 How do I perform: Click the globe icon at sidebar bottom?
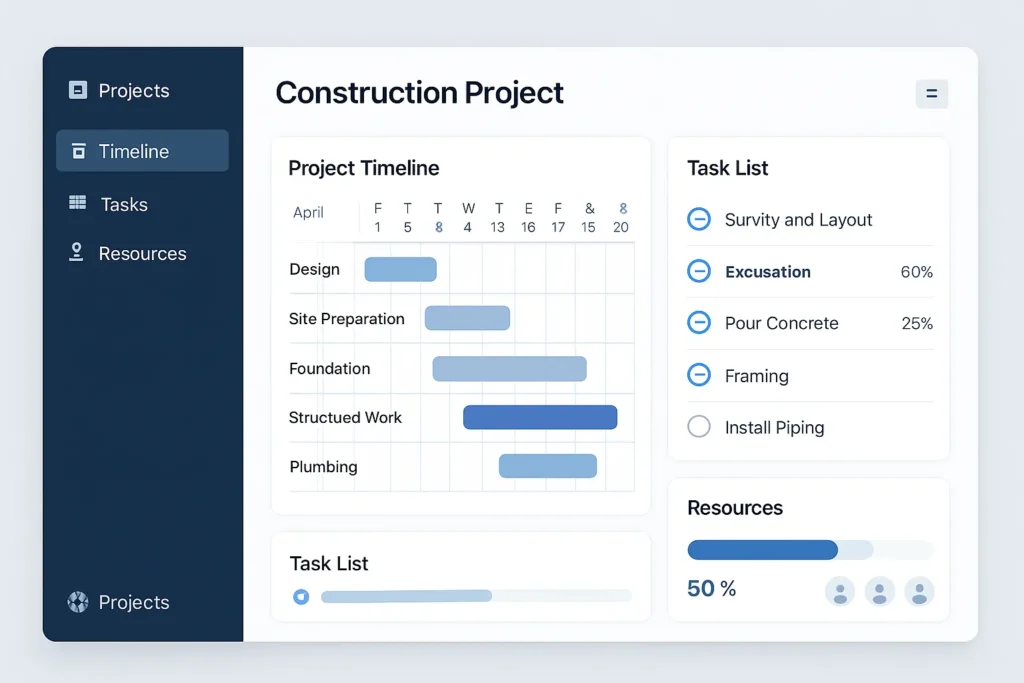78,602
